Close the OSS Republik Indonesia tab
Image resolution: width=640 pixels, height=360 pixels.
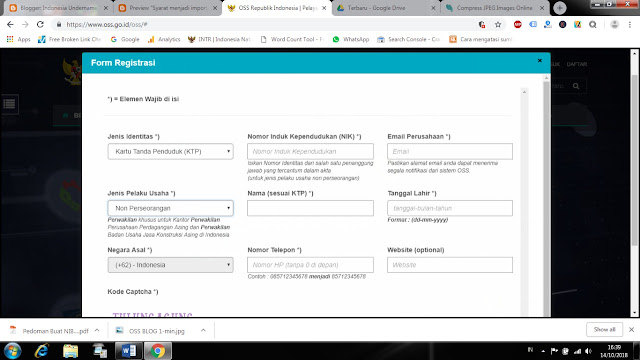tap(324, 8)
